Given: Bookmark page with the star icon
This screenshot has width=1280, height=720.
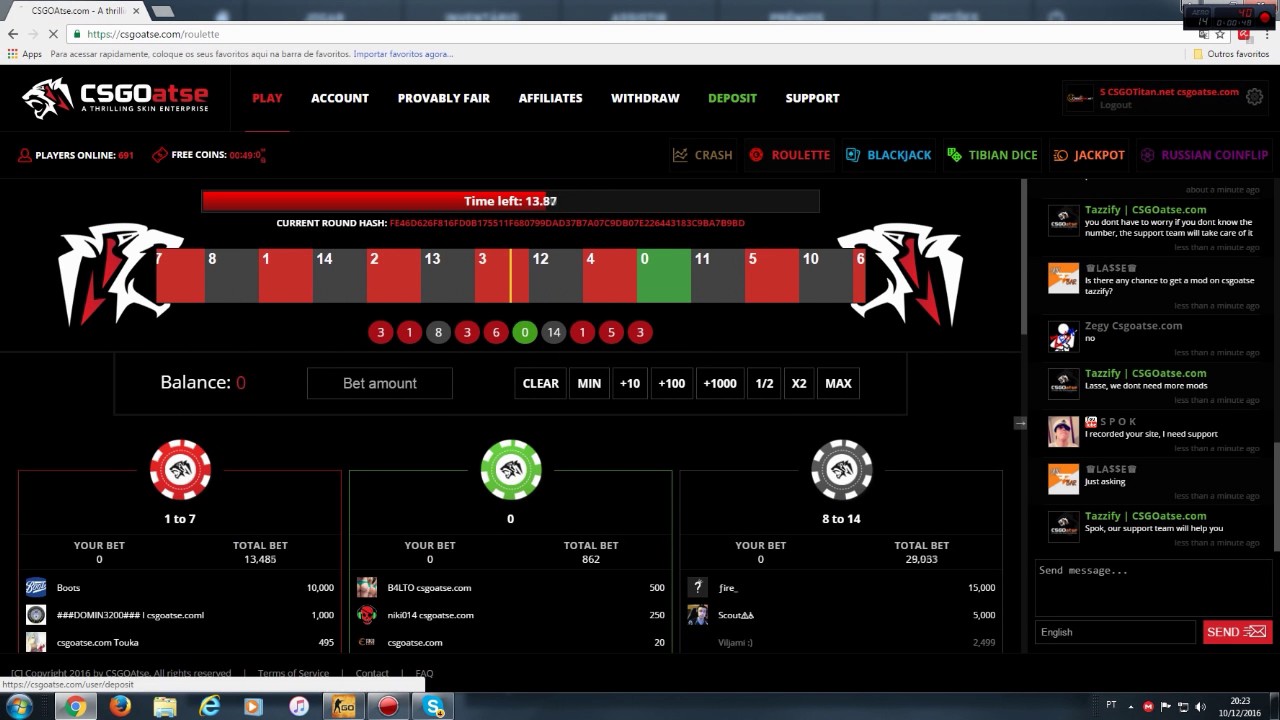Looking at the screenshot, I should point(1220,34).
